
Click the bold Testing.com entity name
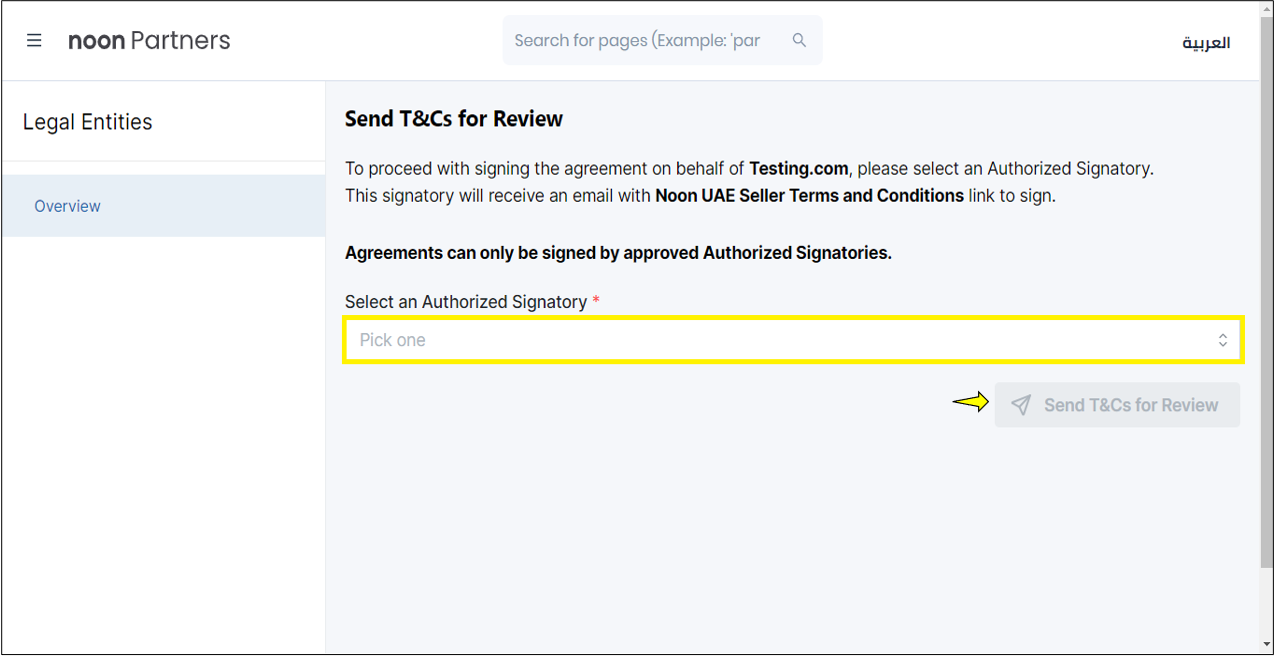tap(798, 169)
